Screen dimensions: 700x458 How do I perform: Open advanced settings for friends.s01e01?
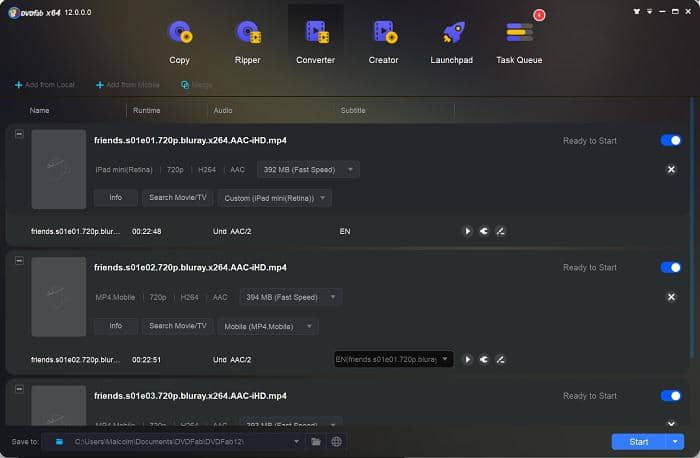(x=484, y=231)
